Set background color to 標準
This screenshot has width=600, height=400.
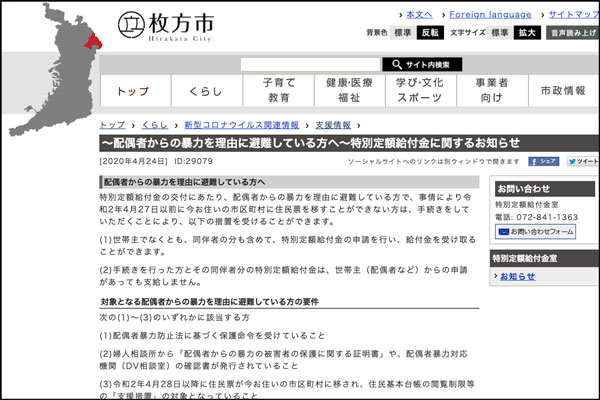coord(402,33)
